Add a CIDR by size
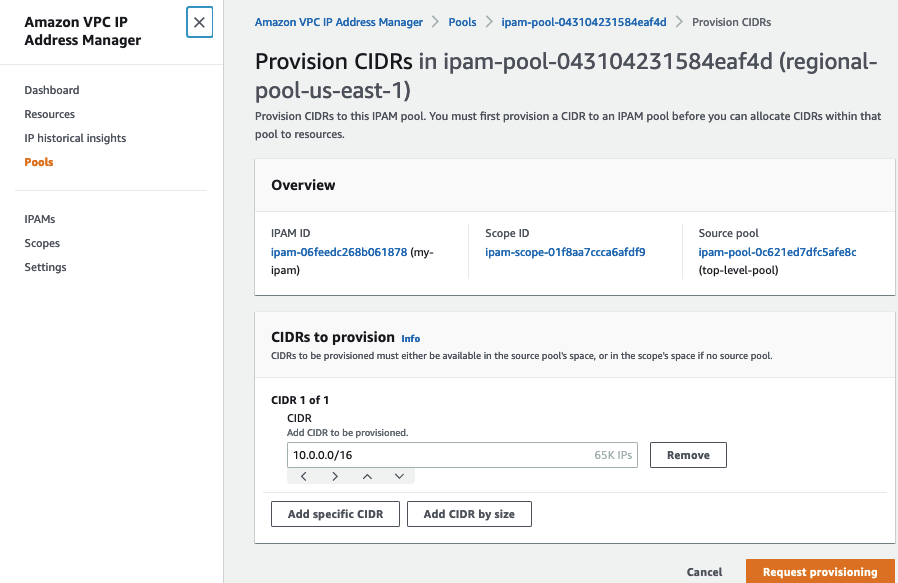The width and height of the screenshot is (898, 583). point(469,514)
